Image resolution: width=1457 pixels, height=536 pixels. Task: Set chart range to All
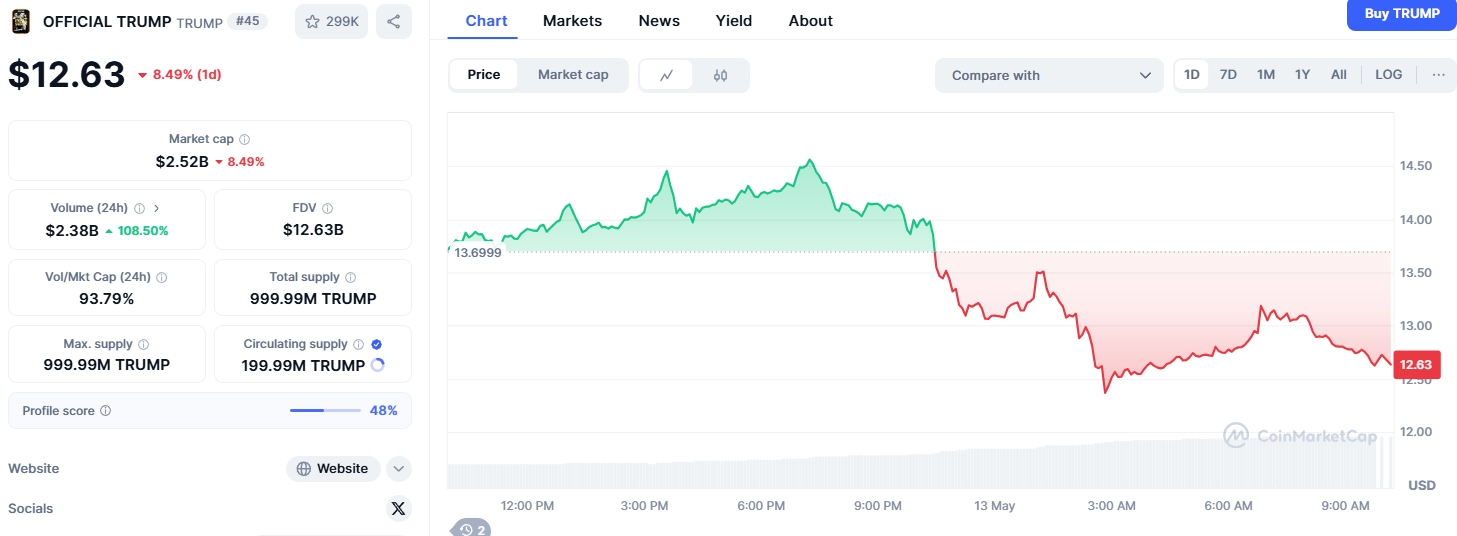[1339, 75]
